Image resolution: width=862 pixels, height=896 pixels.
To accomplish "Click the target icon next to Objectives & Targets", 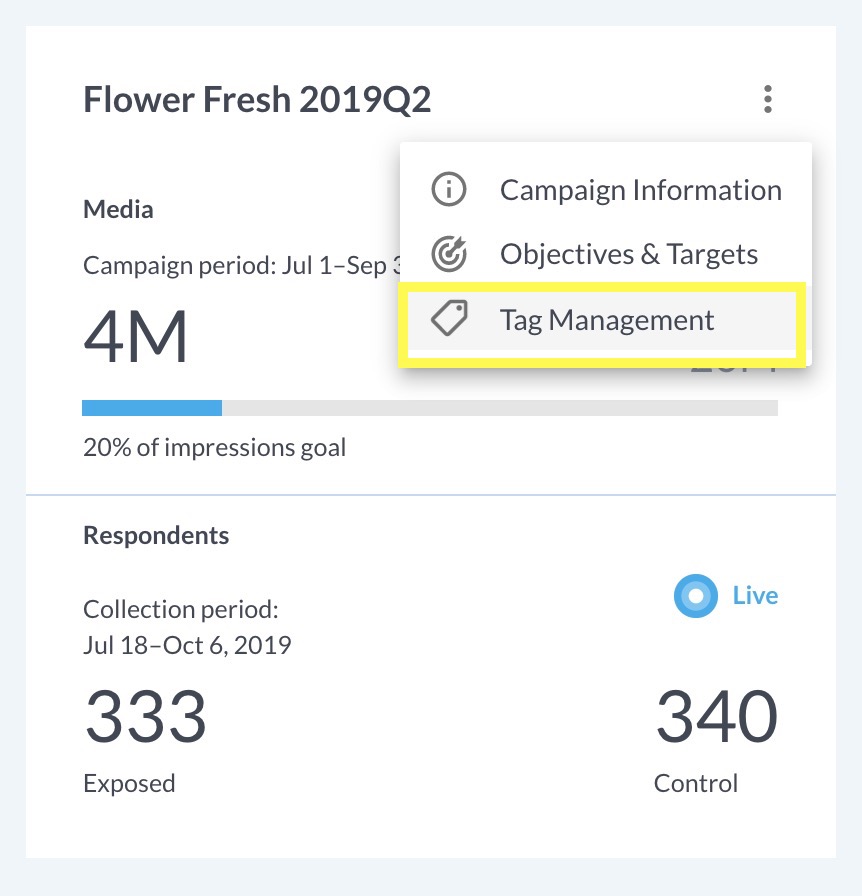I will (448, 254).
